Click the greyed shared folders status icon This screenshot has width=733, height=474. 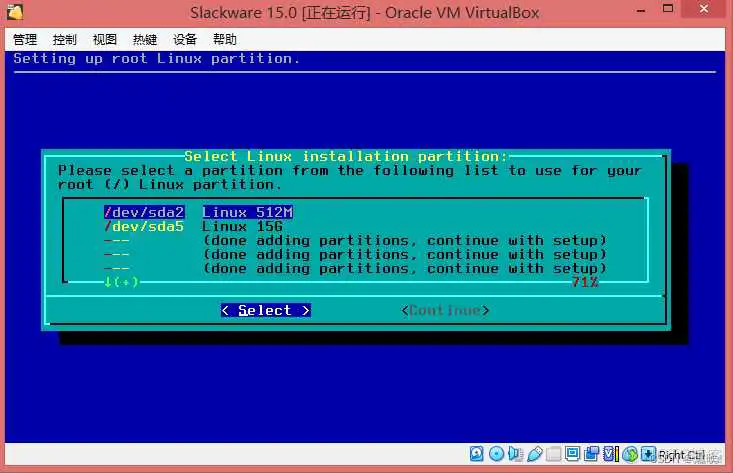553,453
